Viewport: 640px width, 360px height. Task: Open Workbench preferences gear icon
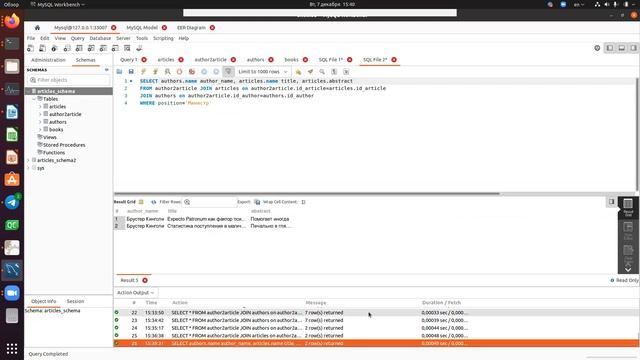click(597, 48)
